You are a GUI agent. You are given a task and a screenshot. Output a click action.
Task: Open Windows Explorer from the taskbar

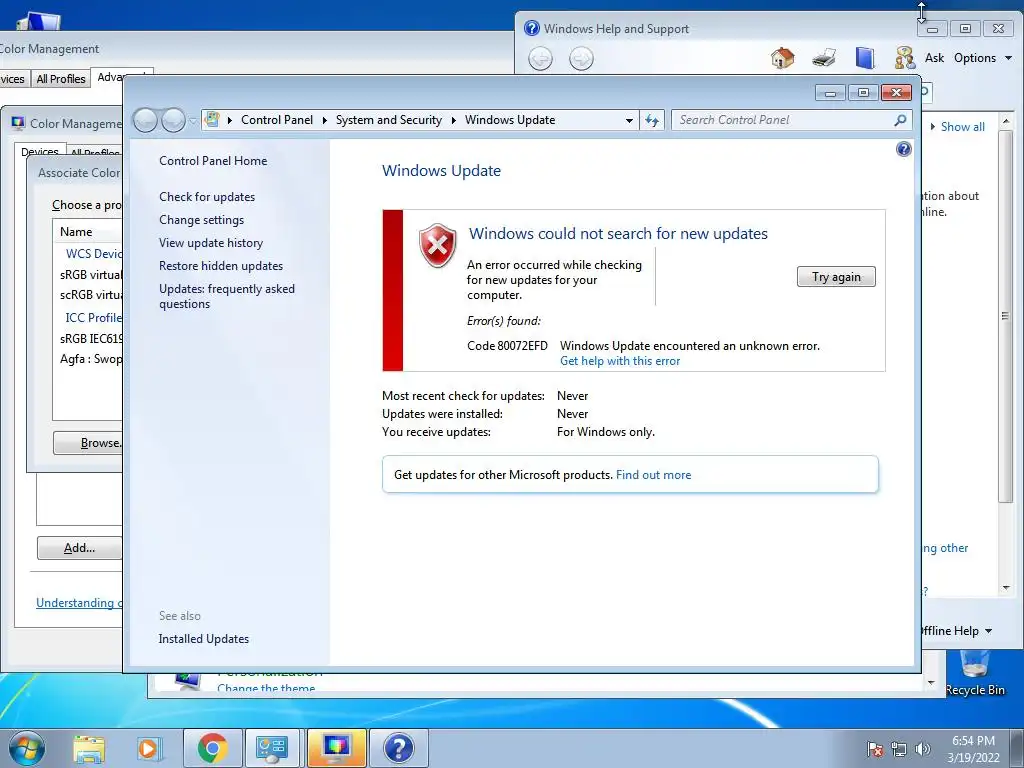point(89,748)
